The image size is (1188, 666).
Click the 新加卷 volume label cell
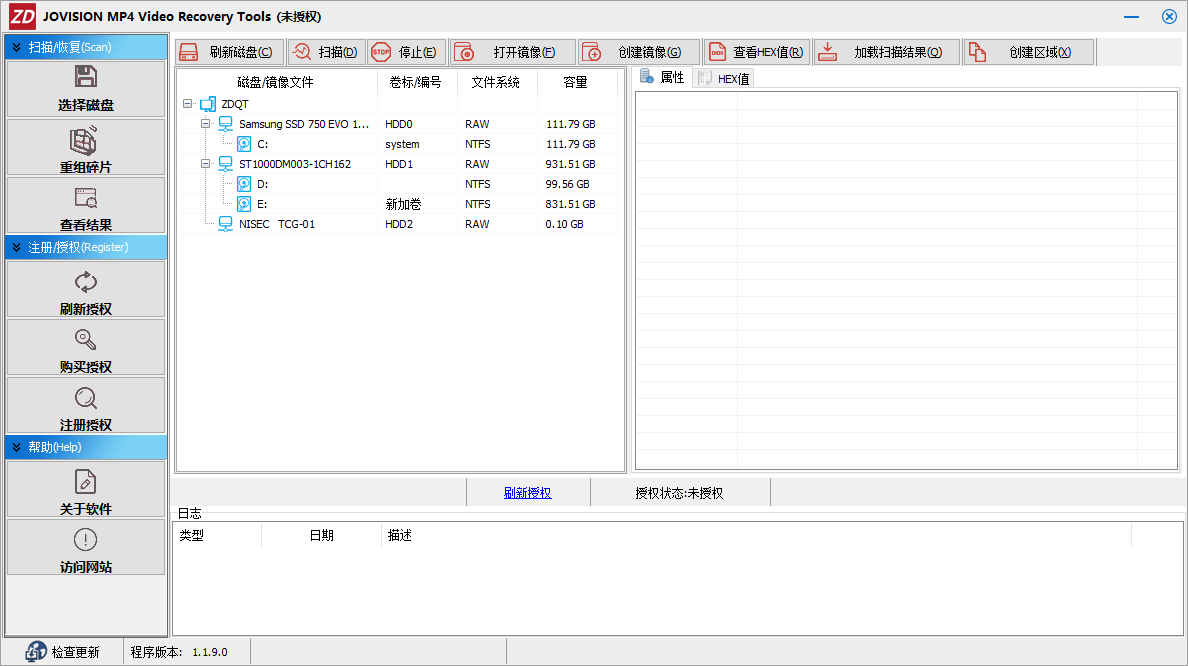pyautogui.click(x=403, y=204)
